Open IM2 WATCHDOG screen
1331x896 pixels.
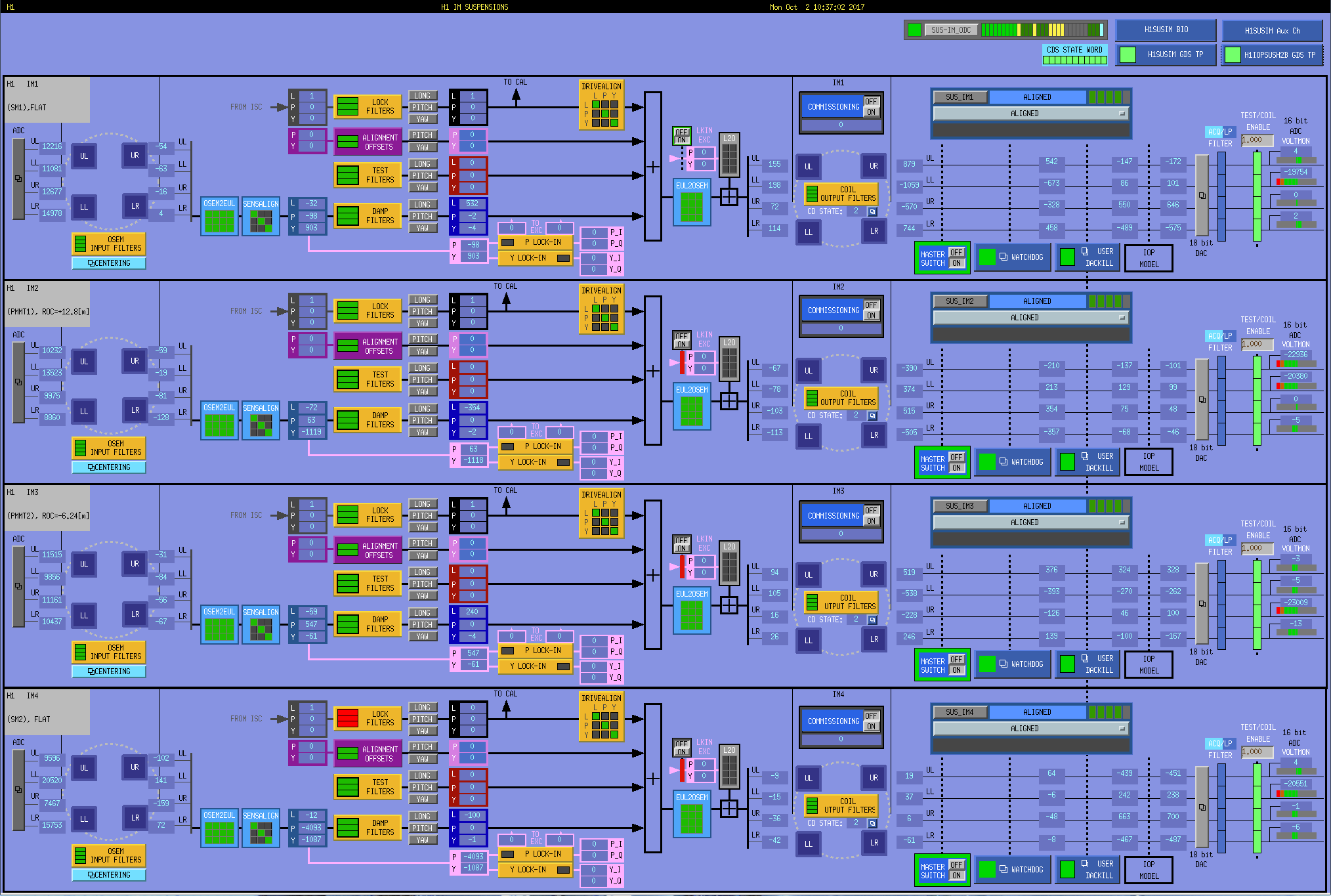1013,461
